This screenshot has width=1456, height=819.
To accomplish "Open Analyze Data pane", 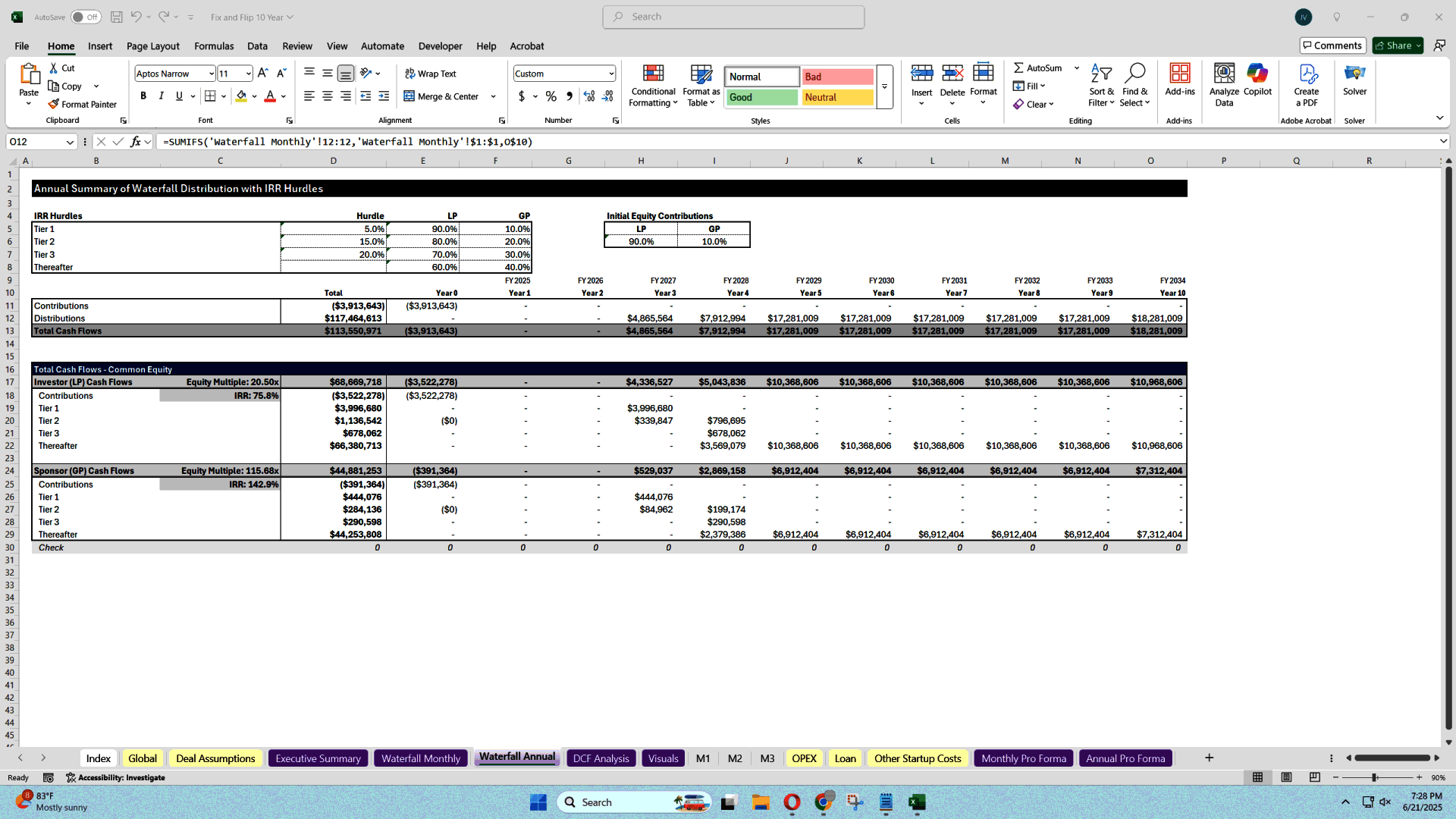I will [x=1224, y=85].
